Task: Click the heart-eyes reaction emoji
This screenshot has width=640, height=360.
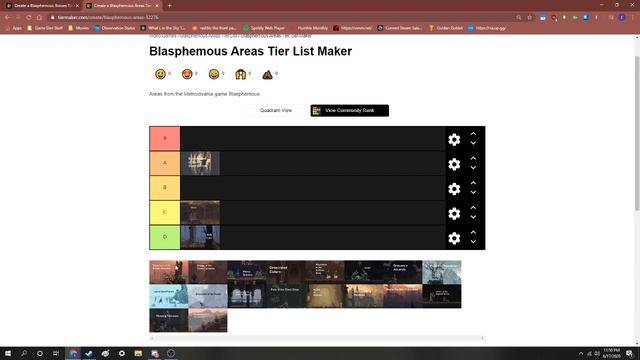Action: (x=187, y=74)
